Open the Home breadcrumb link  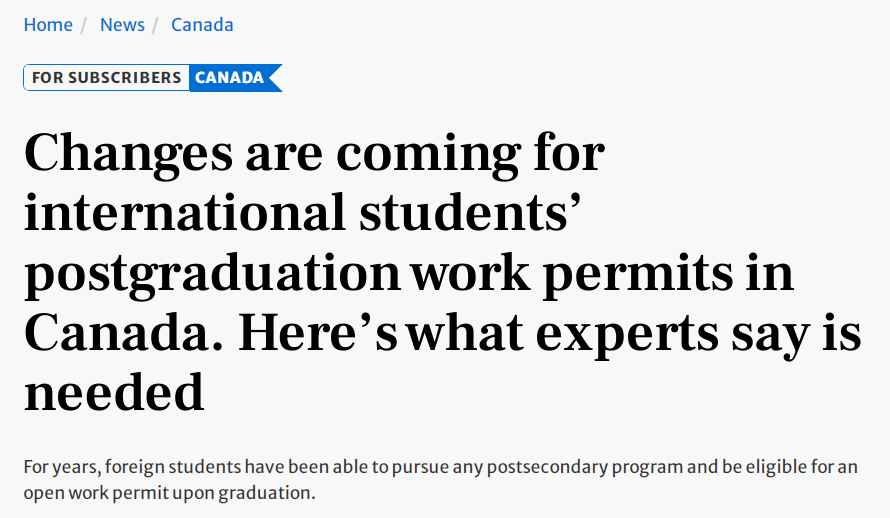click(x=48, y=25)
